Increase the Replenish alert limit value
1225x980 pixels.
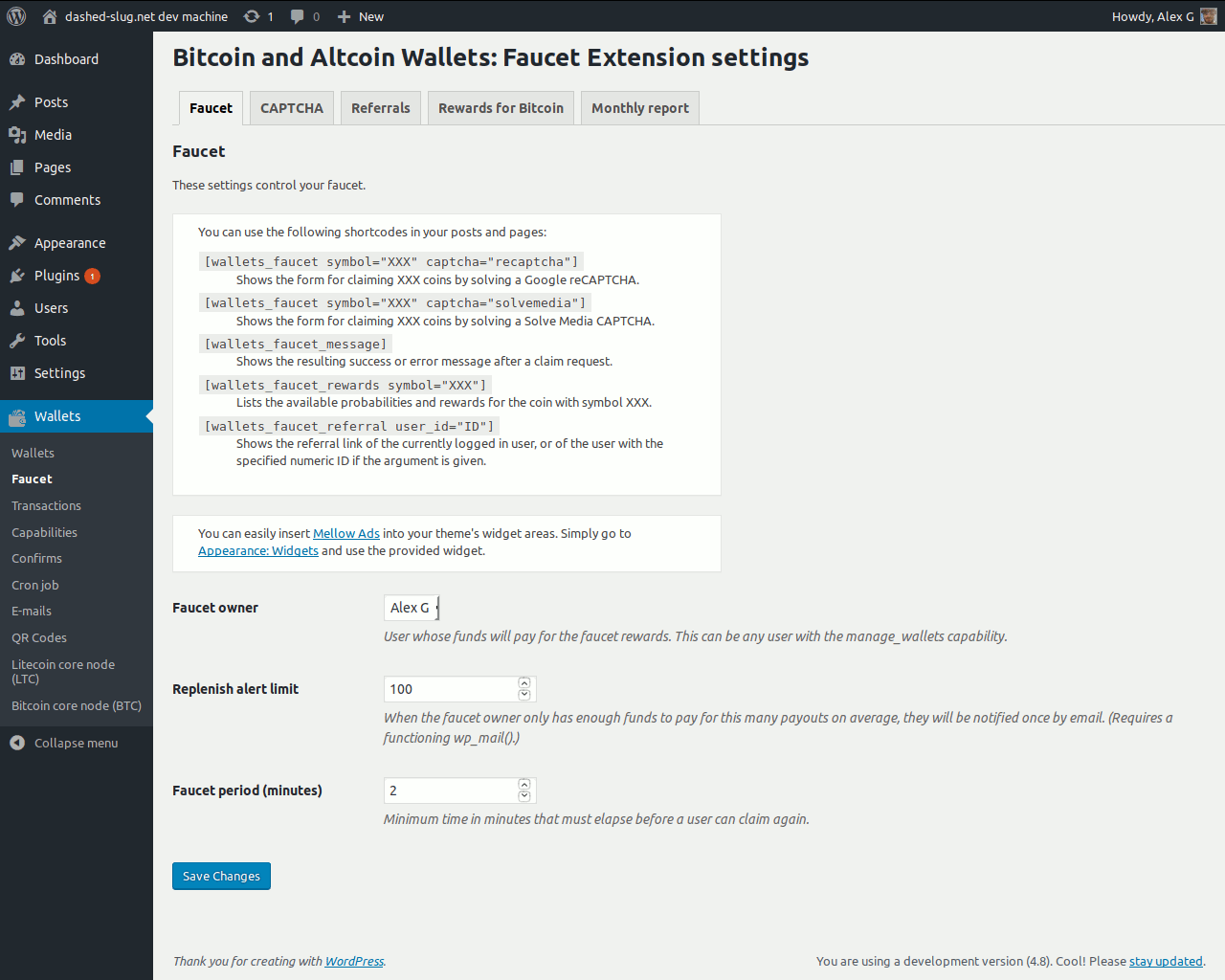pyautogui.click(x=524, y=683)
